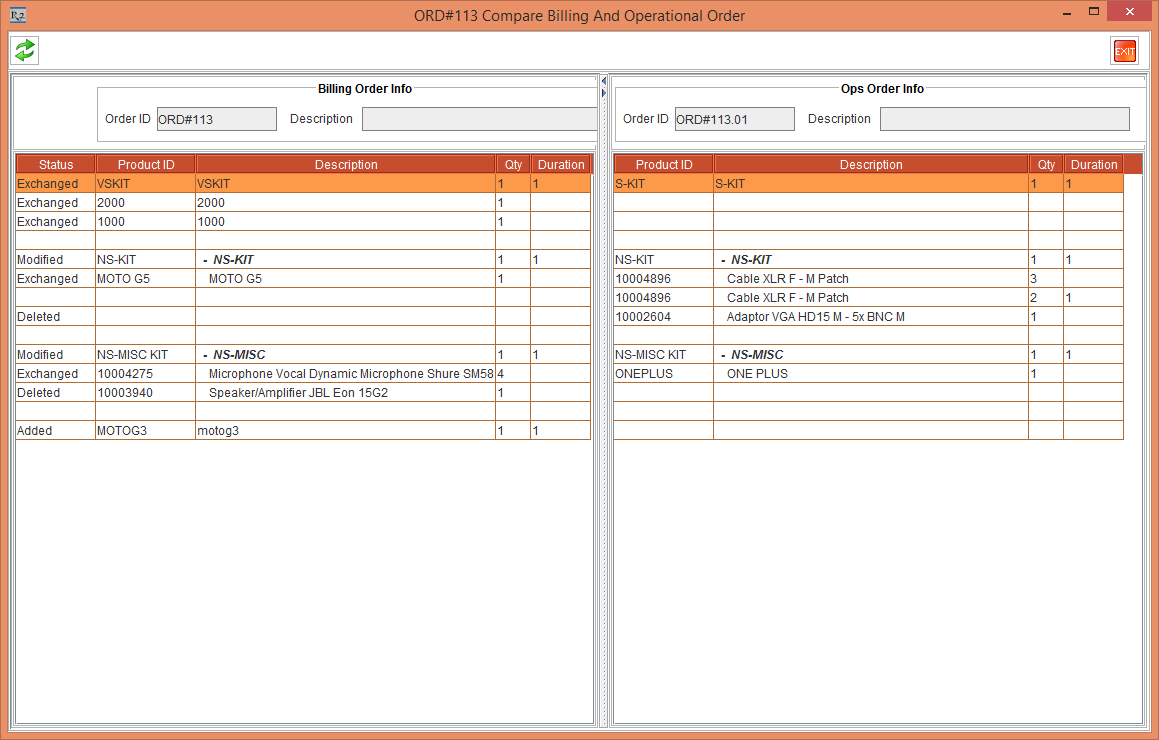Select the Adaptor VGA HD15 M row

coord(860,317)
